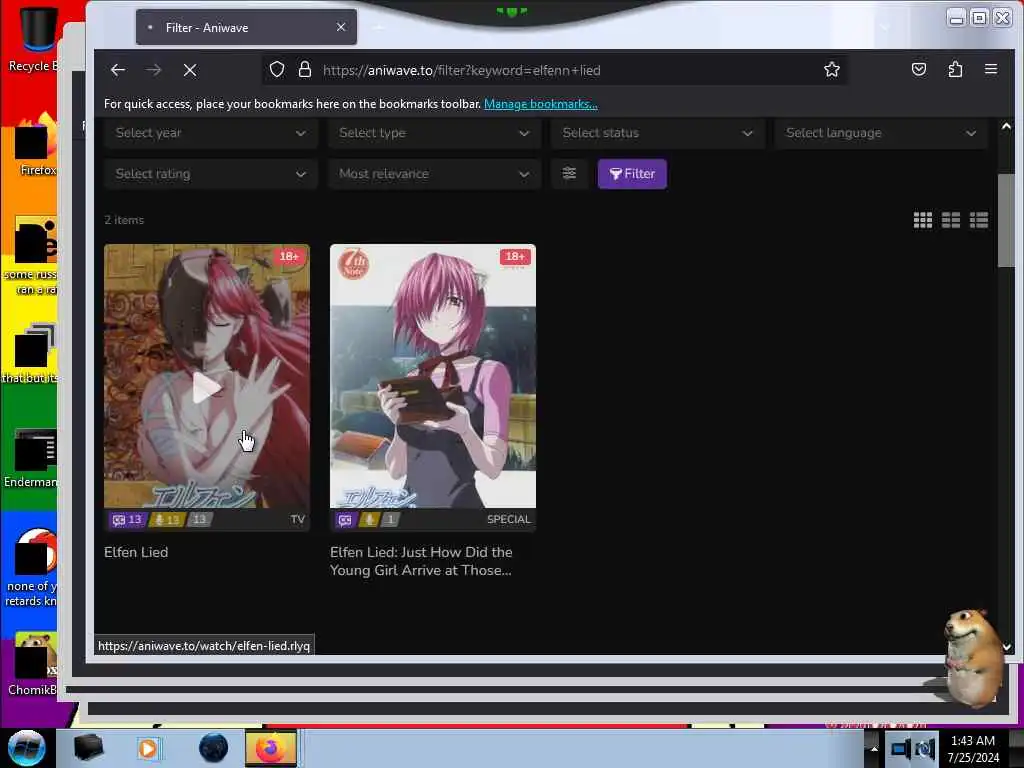Open the Elfen Lied Special poster thumbnail
Viewport: 1024px width, 768px height.
click(x=432, y=376)
